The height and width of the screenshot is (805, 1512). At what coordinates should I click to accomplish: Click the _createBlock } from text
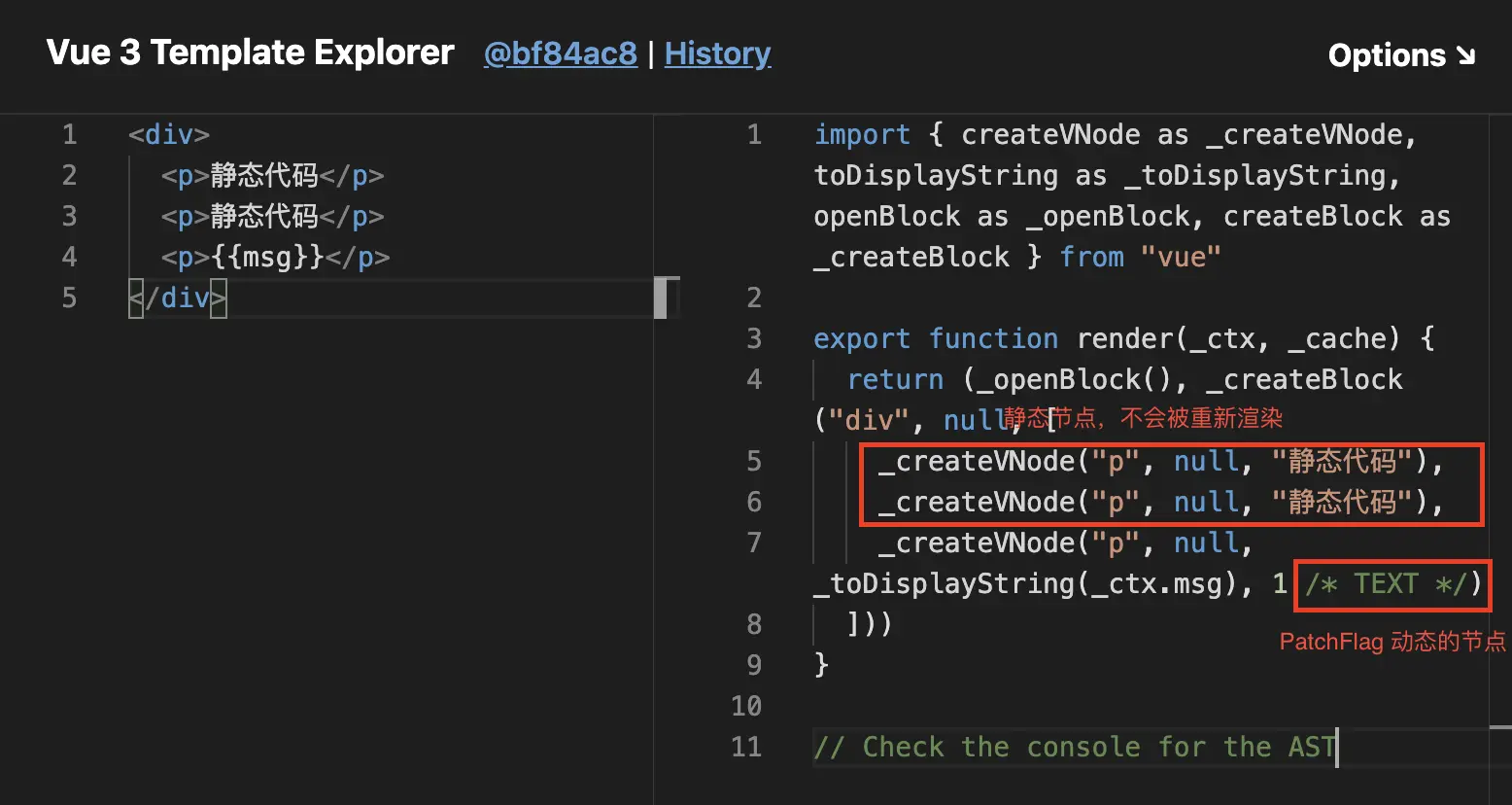[x=969, y=257]
